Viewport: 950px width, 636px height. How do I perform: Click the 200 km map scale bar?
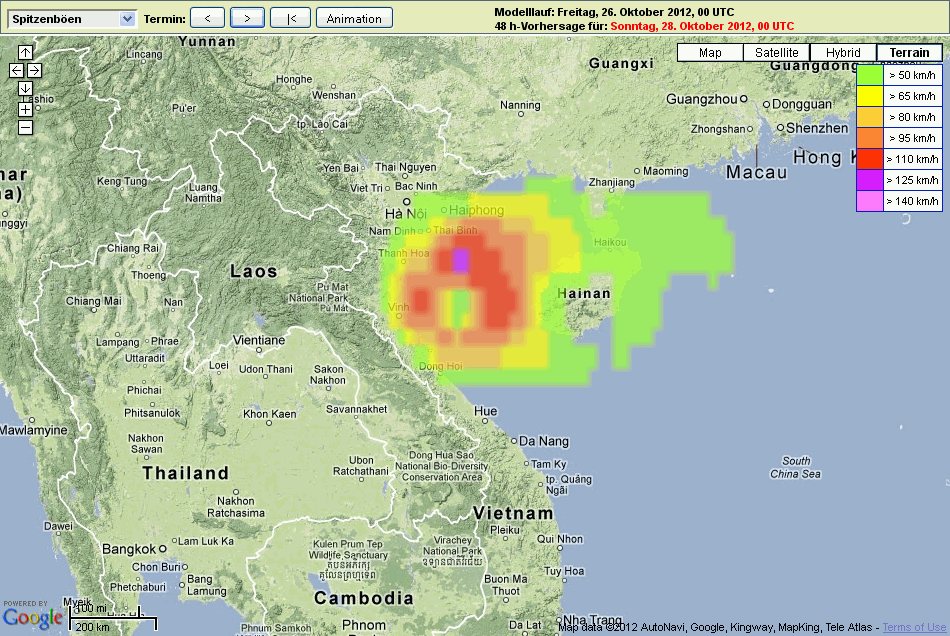point(113,622)
